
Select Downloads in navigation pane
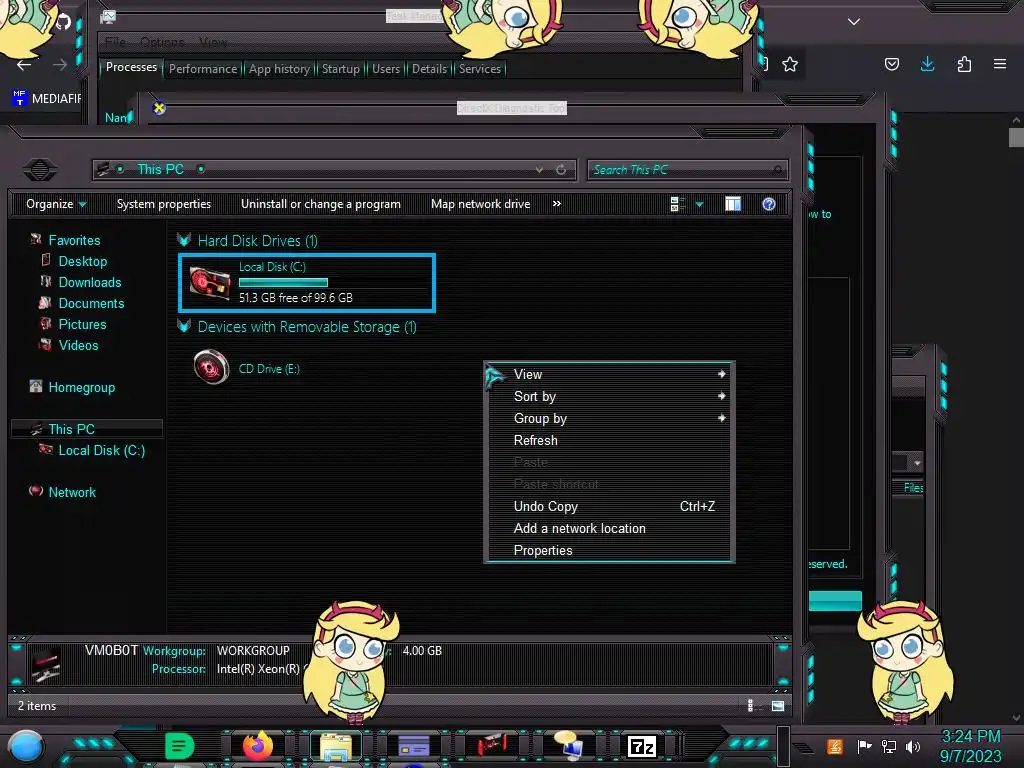(89, 282)
